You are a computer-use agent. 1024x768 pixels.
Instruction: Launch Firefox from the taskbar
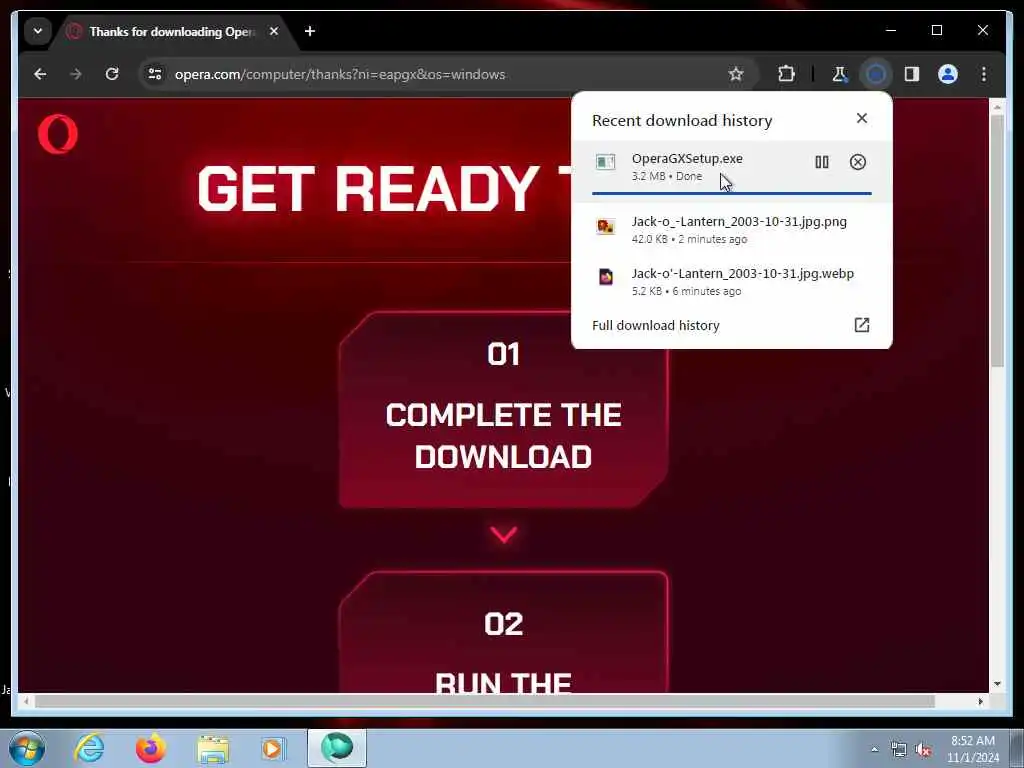point(151,748)
